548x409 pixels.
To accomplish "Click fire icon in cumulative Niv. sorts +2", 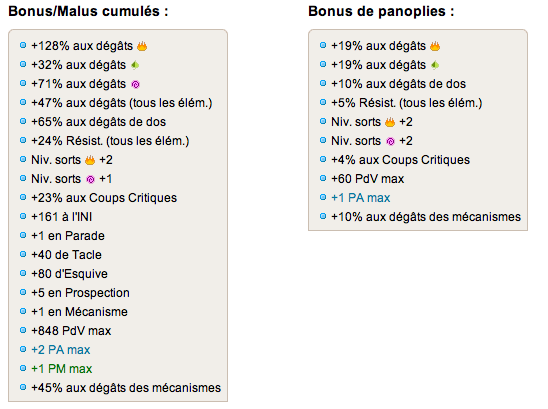I will tap(90, 160).
